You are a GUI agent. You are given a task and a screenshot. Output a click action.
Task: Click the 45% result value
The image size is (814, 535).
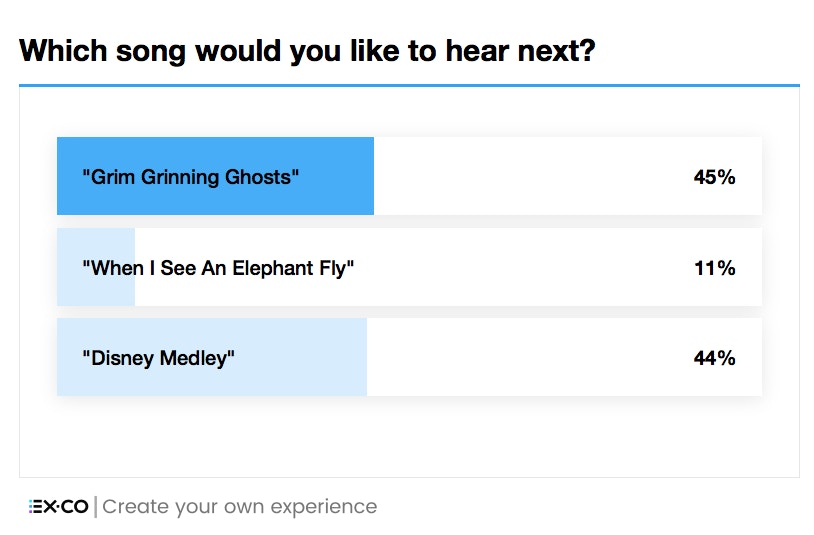tap(714, 177)
